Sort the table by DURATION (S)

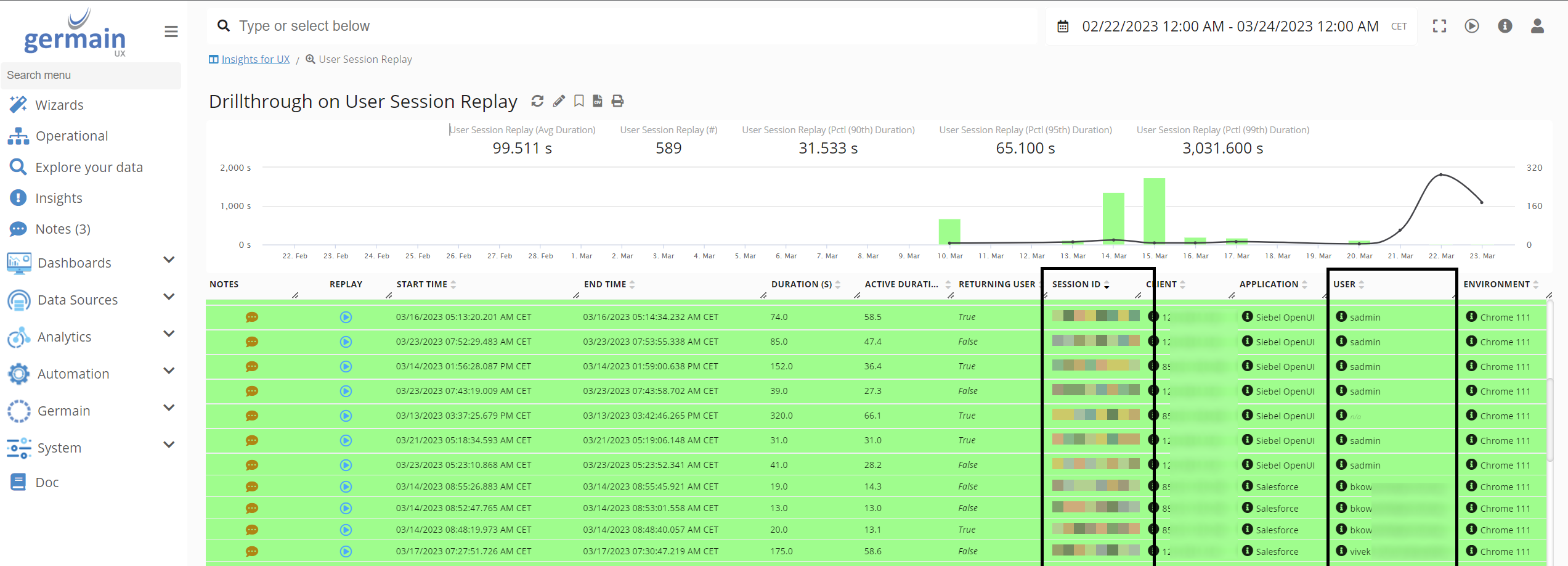pos(838,284)
